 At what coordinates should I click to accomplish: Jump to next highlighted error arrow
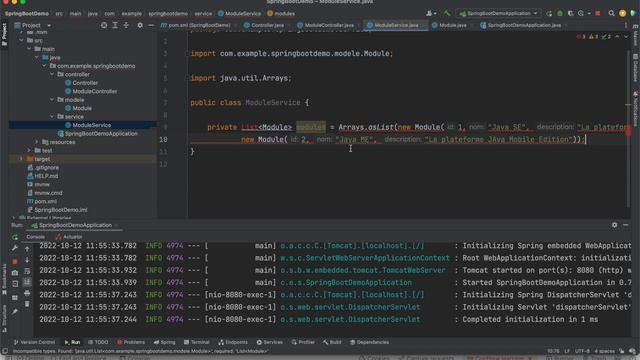coord(626,37)
